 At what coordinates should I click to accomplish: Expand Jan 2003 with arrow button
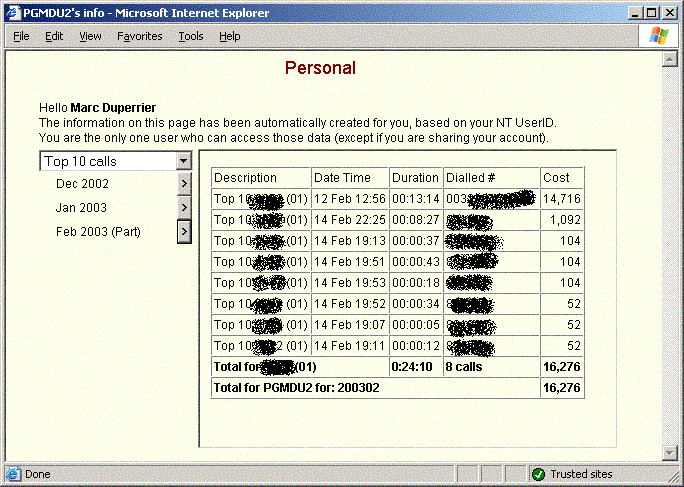184,208
